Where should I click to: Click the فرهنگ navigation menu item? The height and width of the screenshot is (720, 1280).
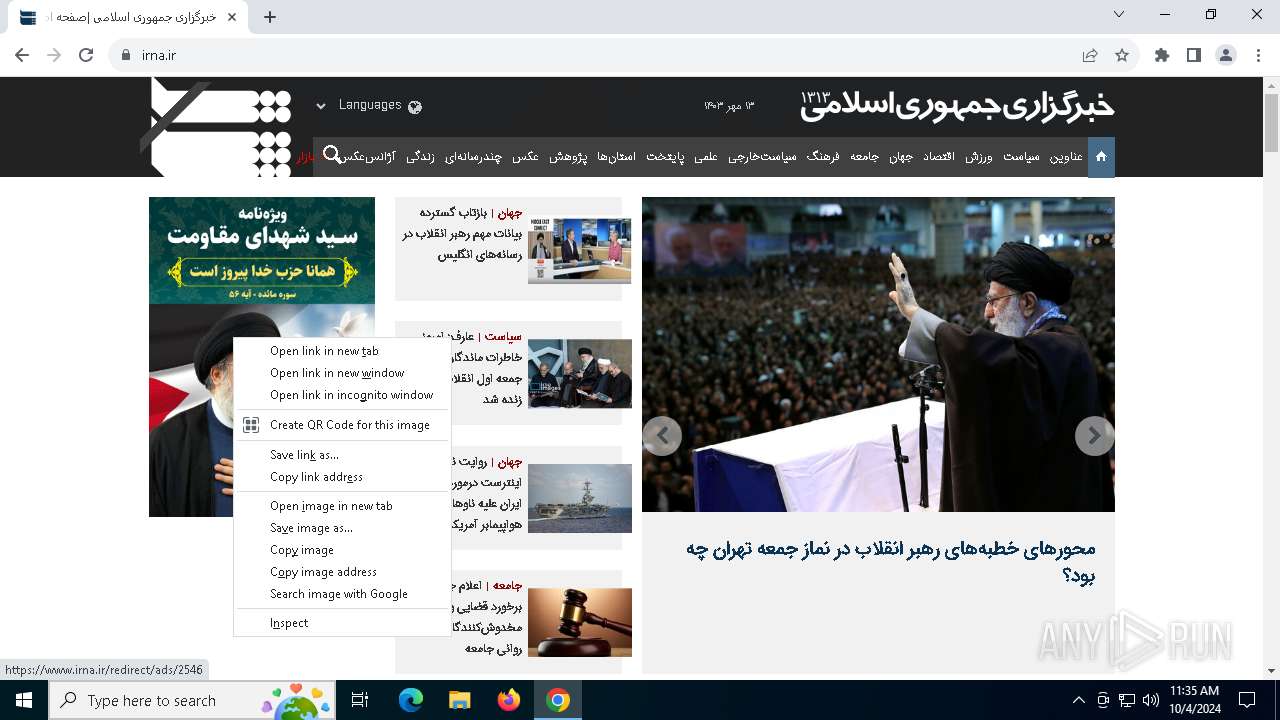coord(823,157)
